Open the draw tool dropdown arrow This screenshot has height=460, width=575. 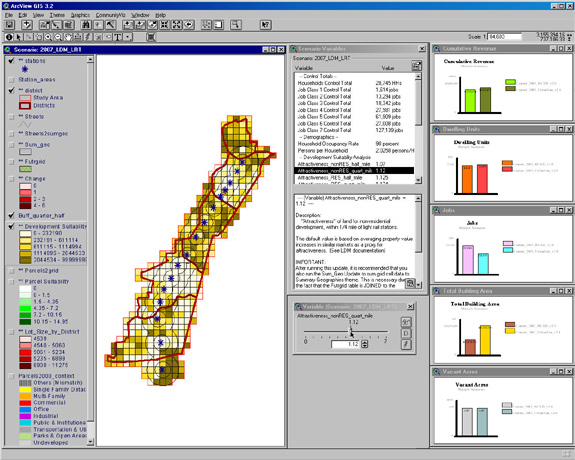pyautogui.click(x=127, y=37)
